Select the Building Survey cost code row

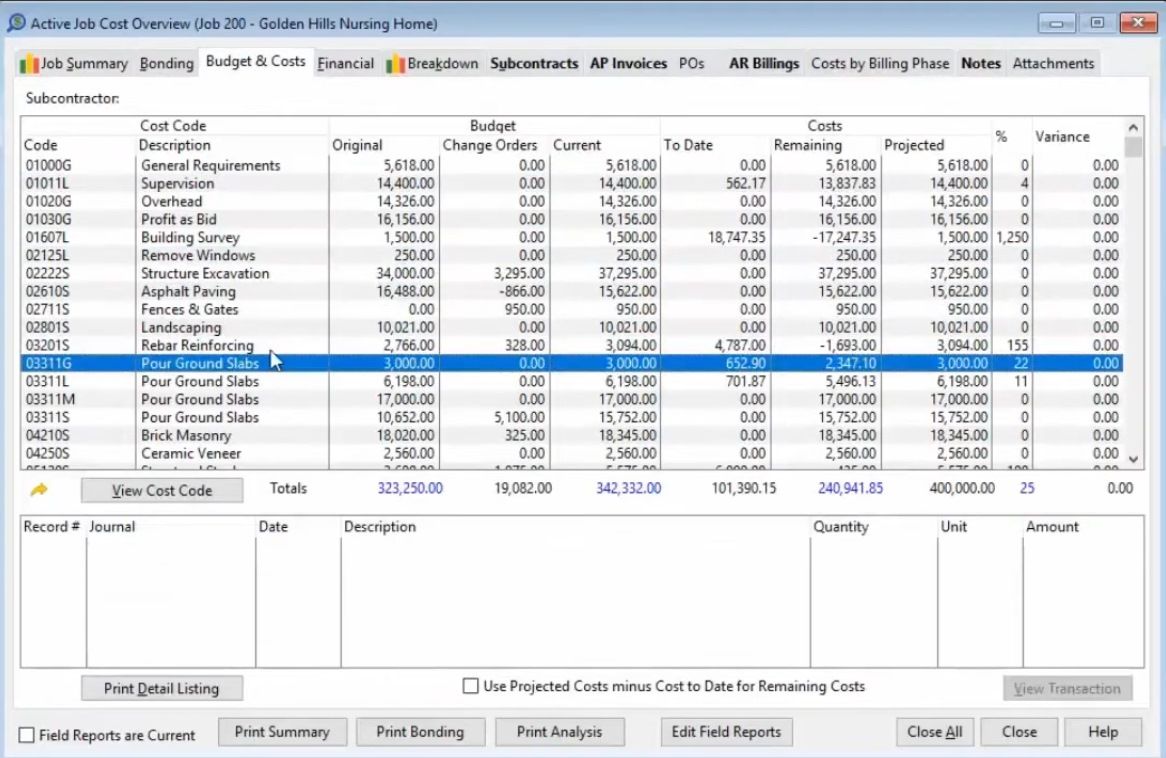pyautogui.click(x=190, y=238)
